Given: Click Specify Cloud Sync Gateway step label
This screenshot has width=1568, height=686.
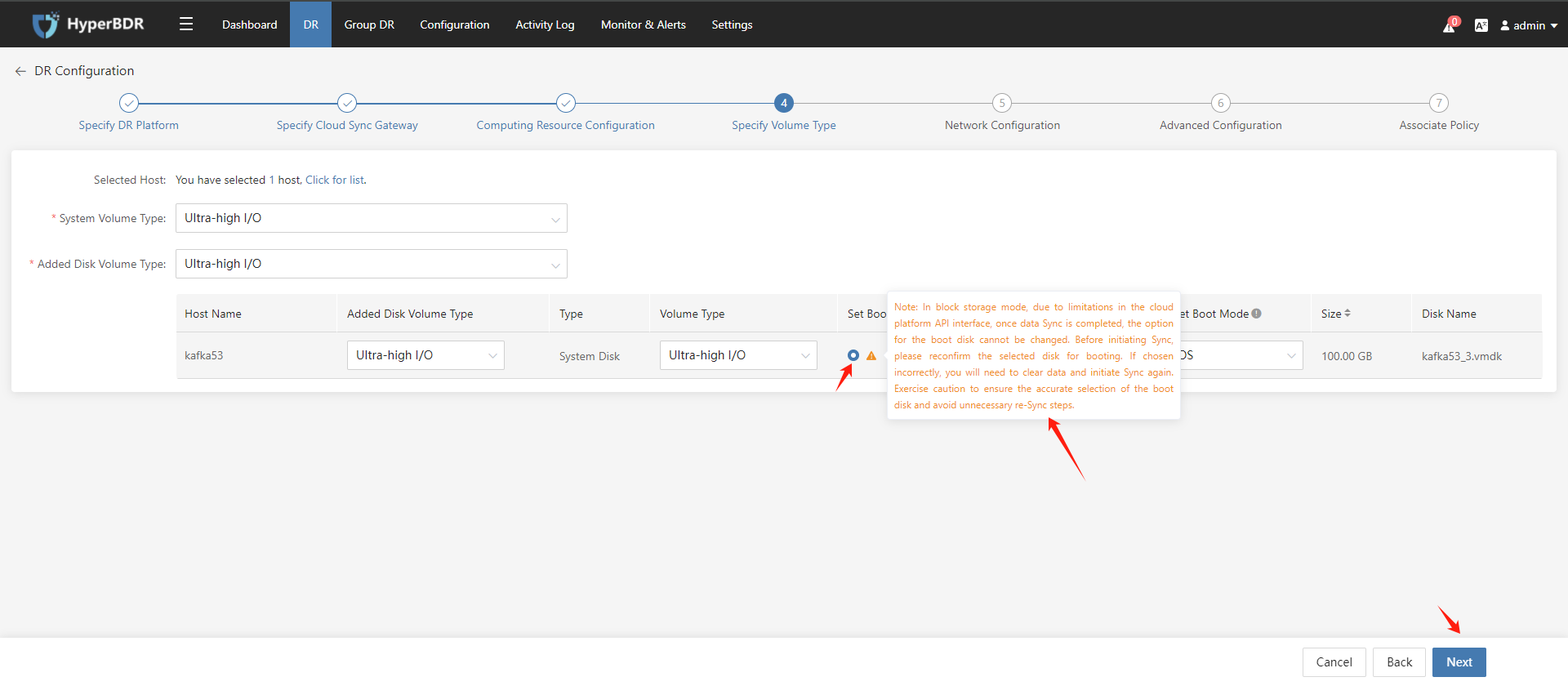Looking at the screenshot, I should point(347,125).
